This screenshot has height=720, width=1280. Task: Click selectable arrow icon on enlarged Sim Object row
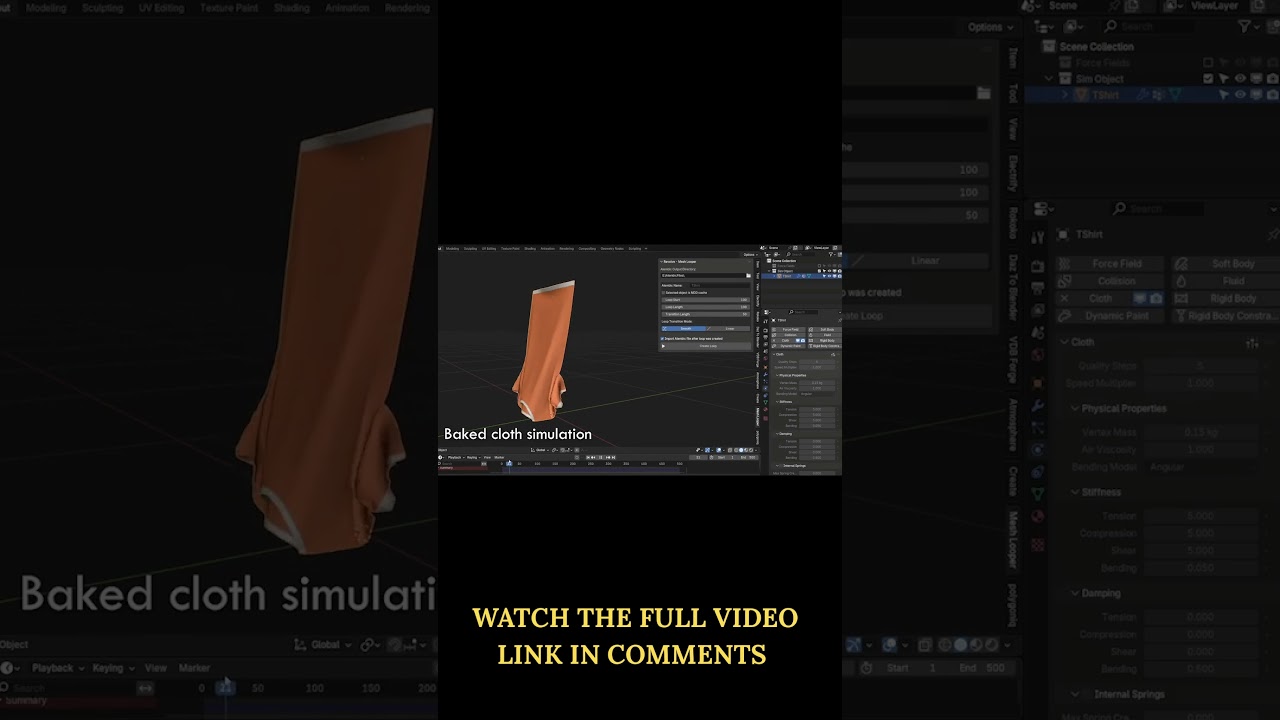click(x=1224, y=79)
